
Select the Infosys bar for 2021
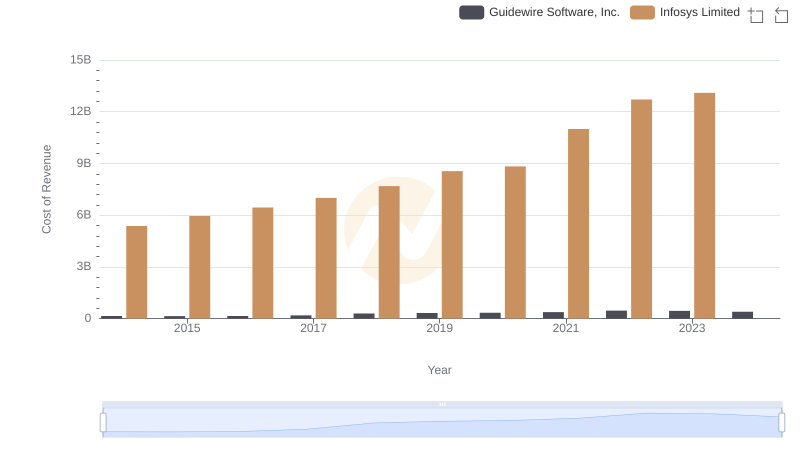coord(579,224)
